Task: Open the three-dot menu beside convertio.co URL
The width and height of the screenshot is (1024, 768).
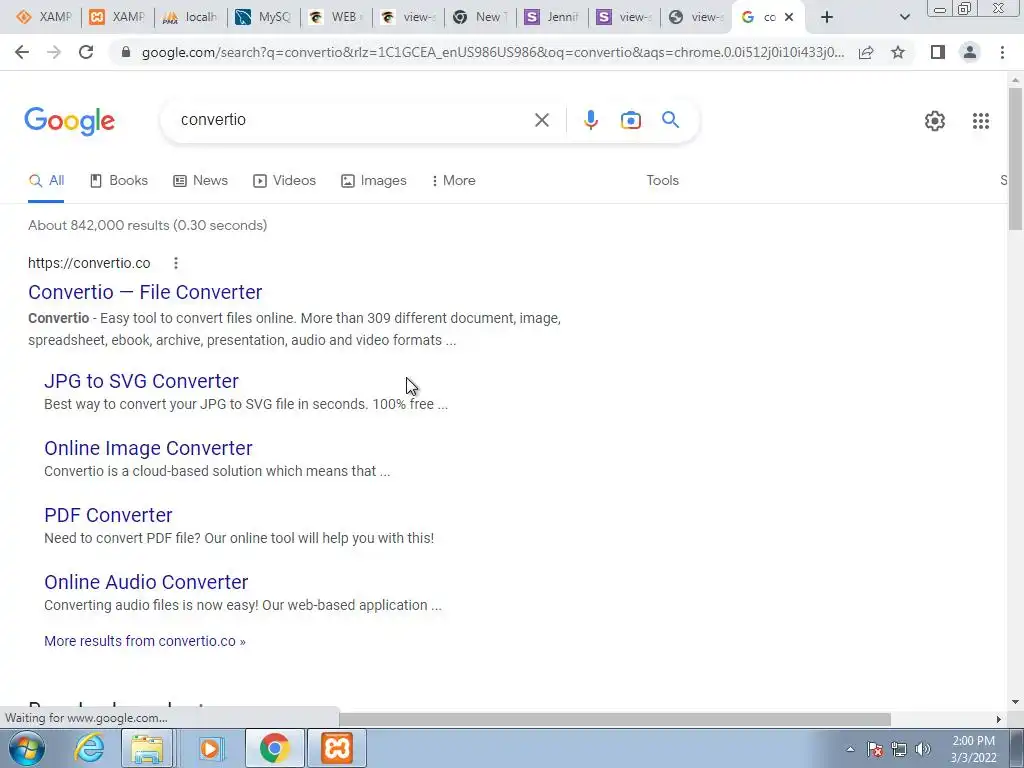Action: [176, 263]
